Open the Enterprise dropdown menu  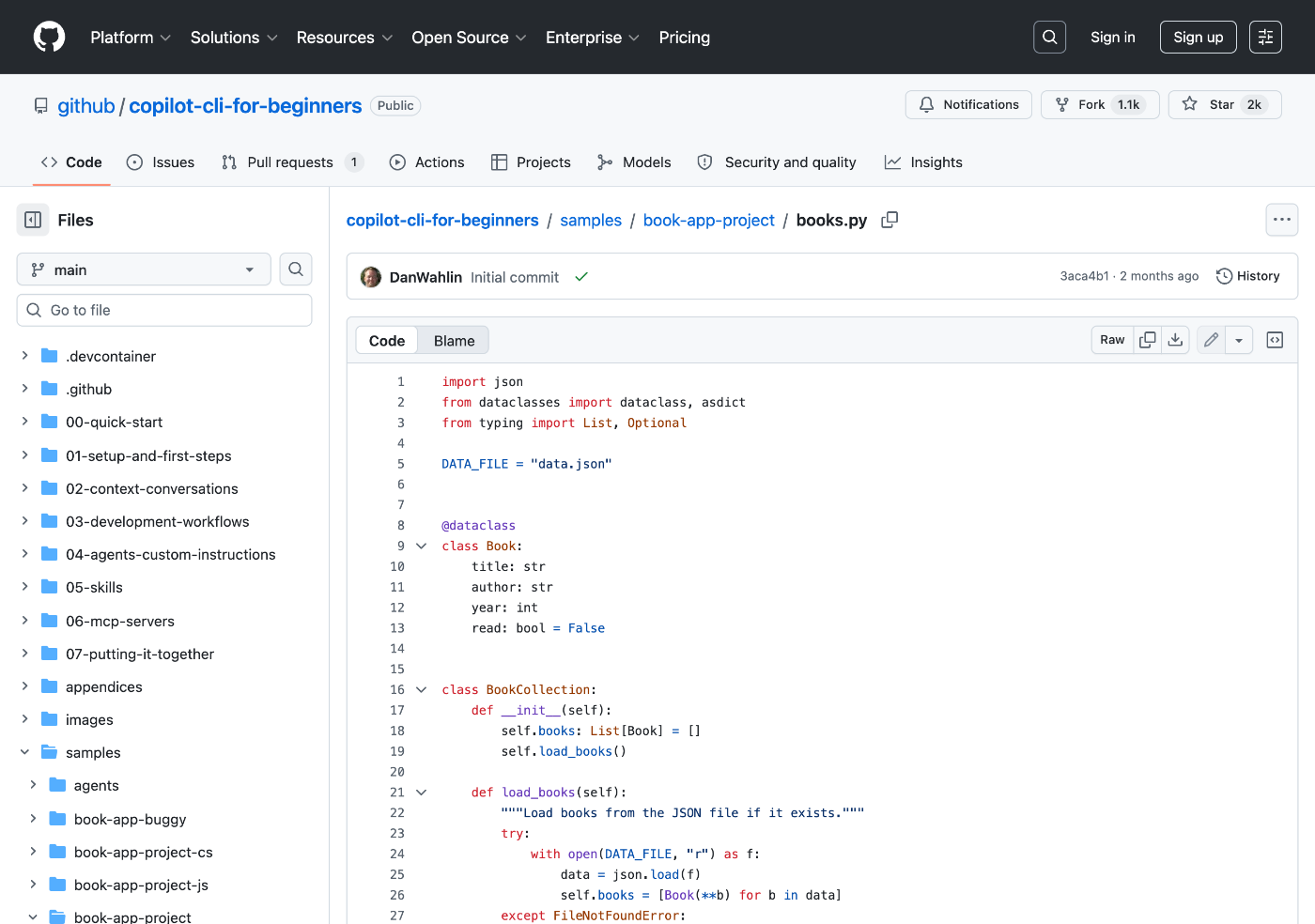593,38
